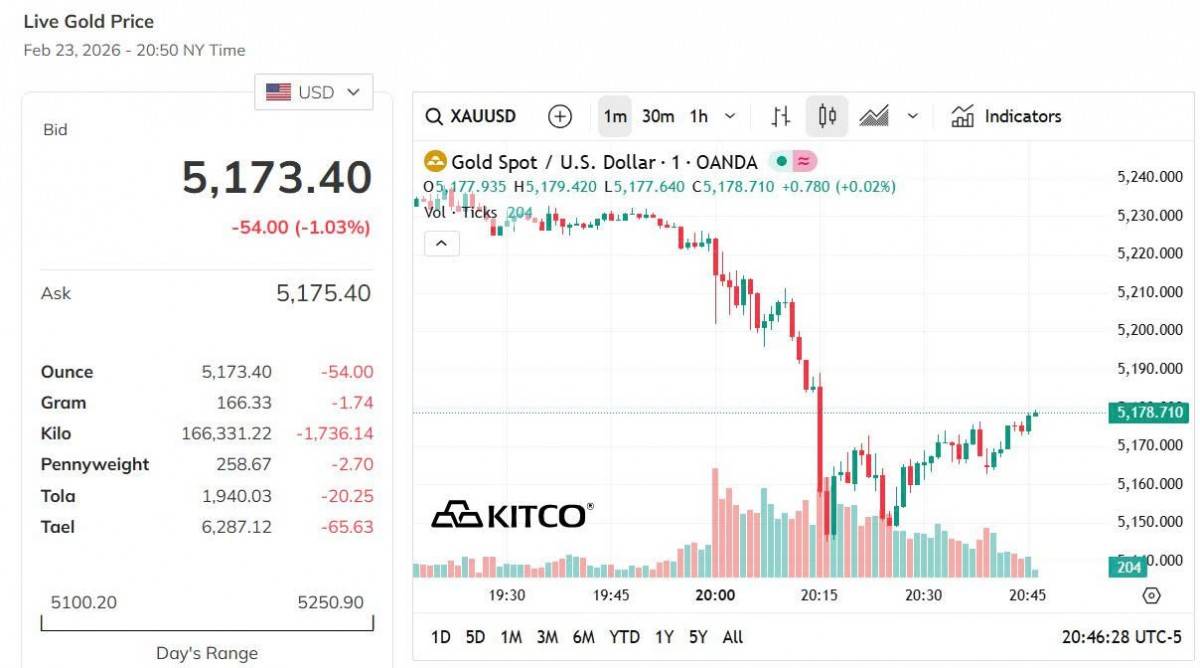
Task: Switch to bars chart style
Action: coord(781,116)
